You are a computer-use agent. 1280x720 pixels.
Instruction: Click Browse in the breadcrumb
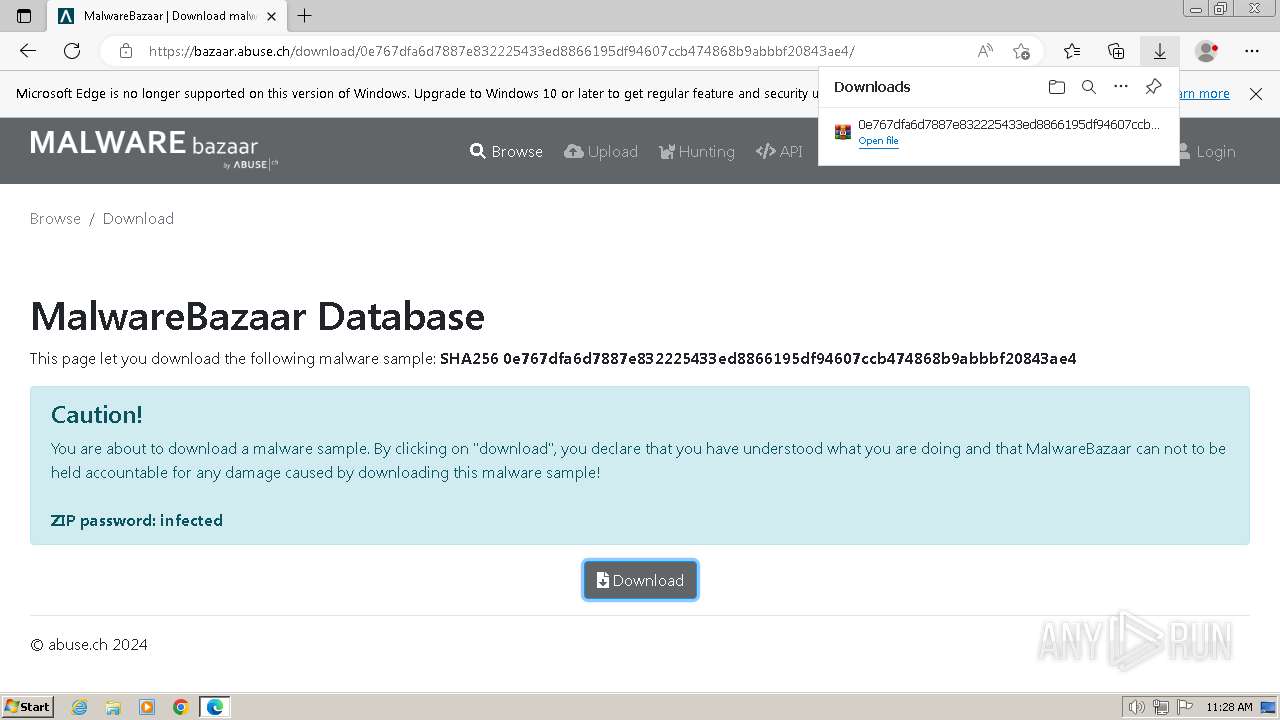point(55,218)
